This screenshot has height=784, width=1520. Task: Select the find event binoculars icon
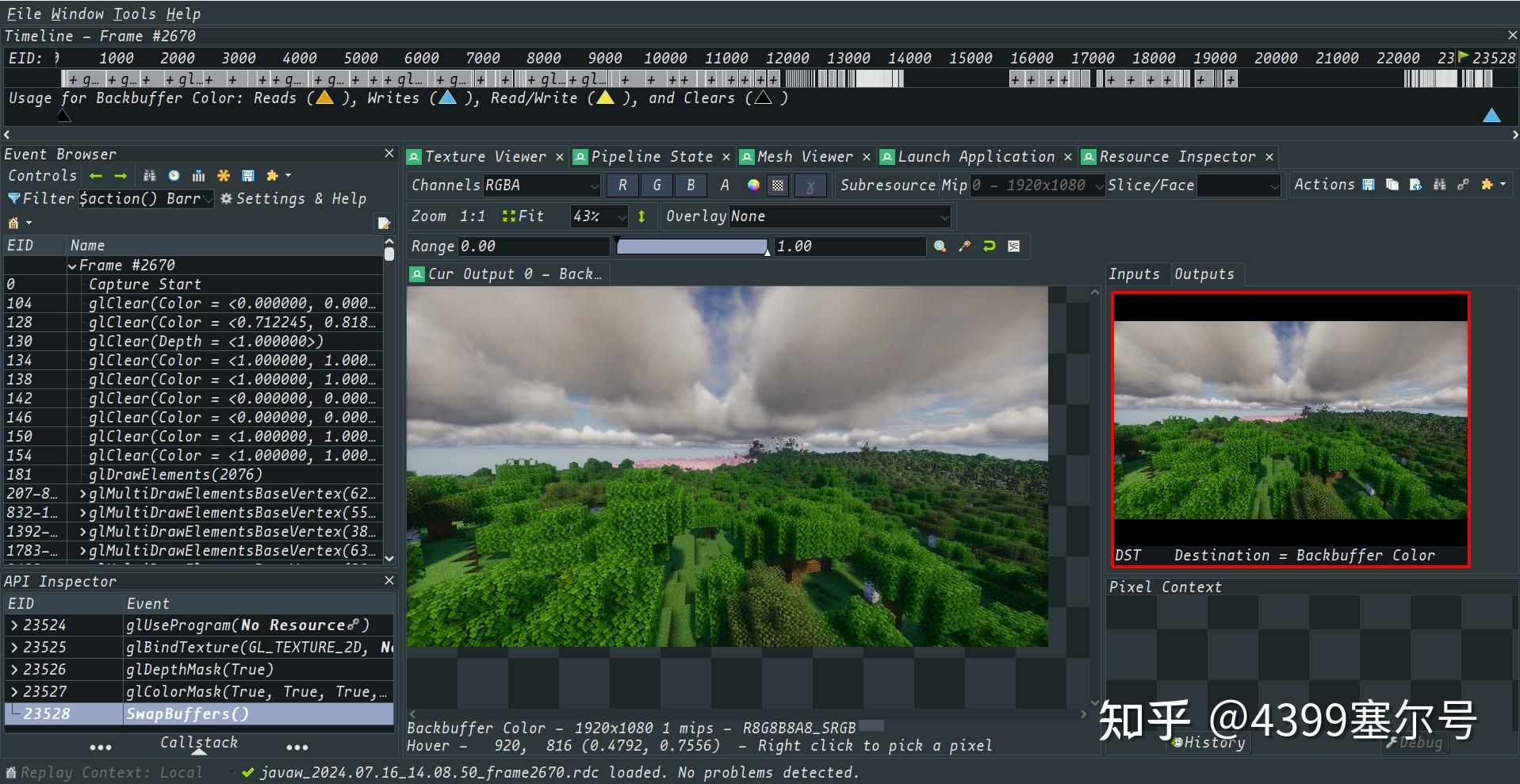(150, 175)
